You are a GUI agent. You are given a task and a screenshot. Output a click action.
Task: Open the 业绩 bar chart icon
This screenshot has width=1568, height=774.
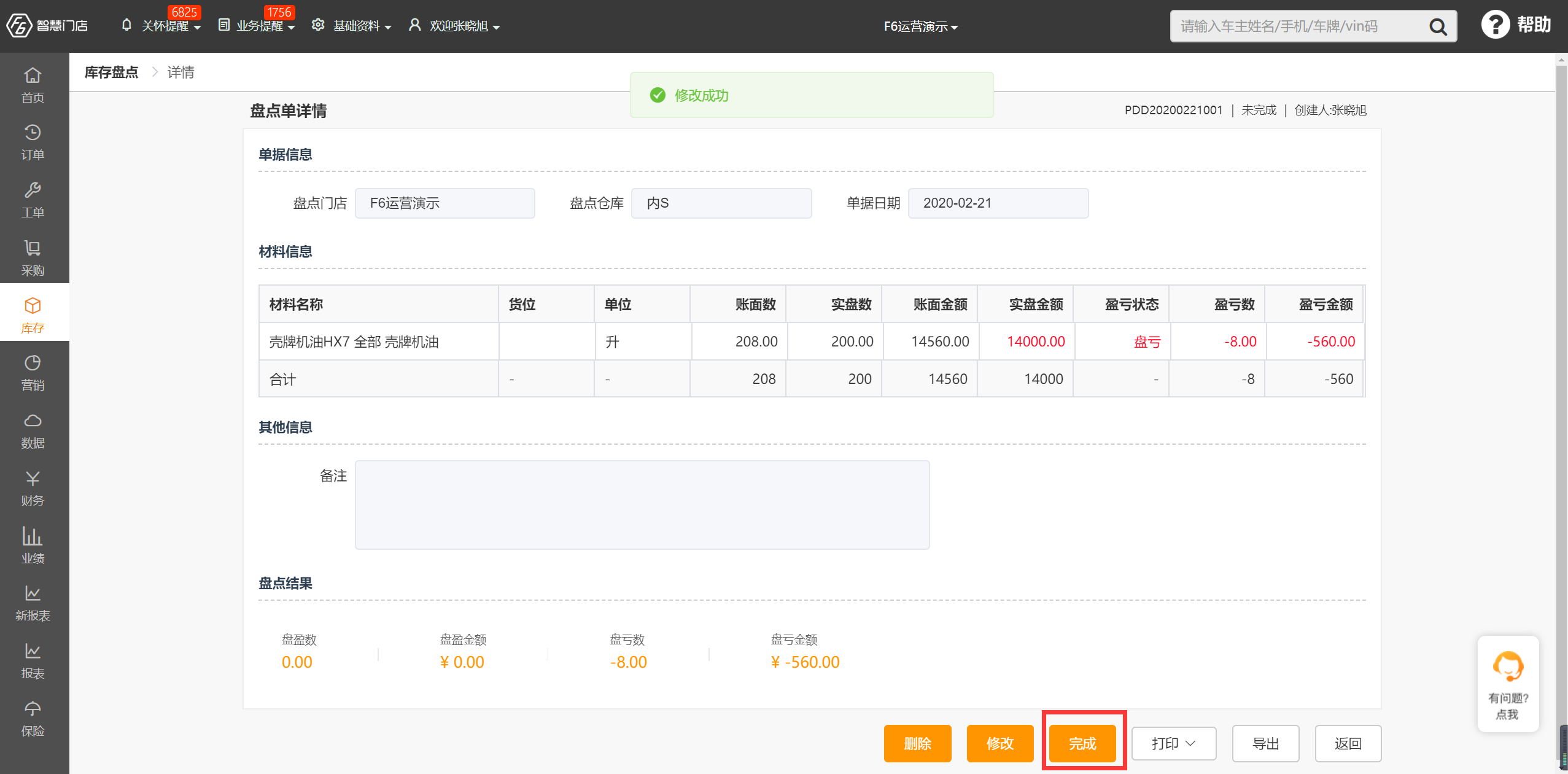coord(33,536)
